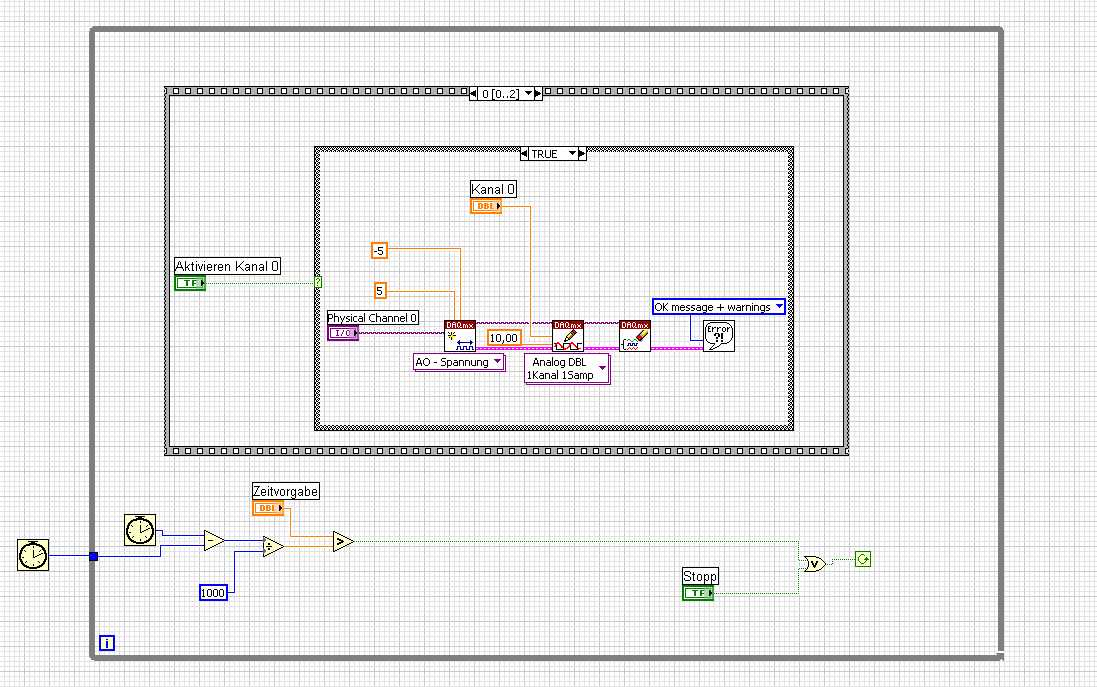
Task: Click the loop iteration terminal i
Action: (106, 642)
